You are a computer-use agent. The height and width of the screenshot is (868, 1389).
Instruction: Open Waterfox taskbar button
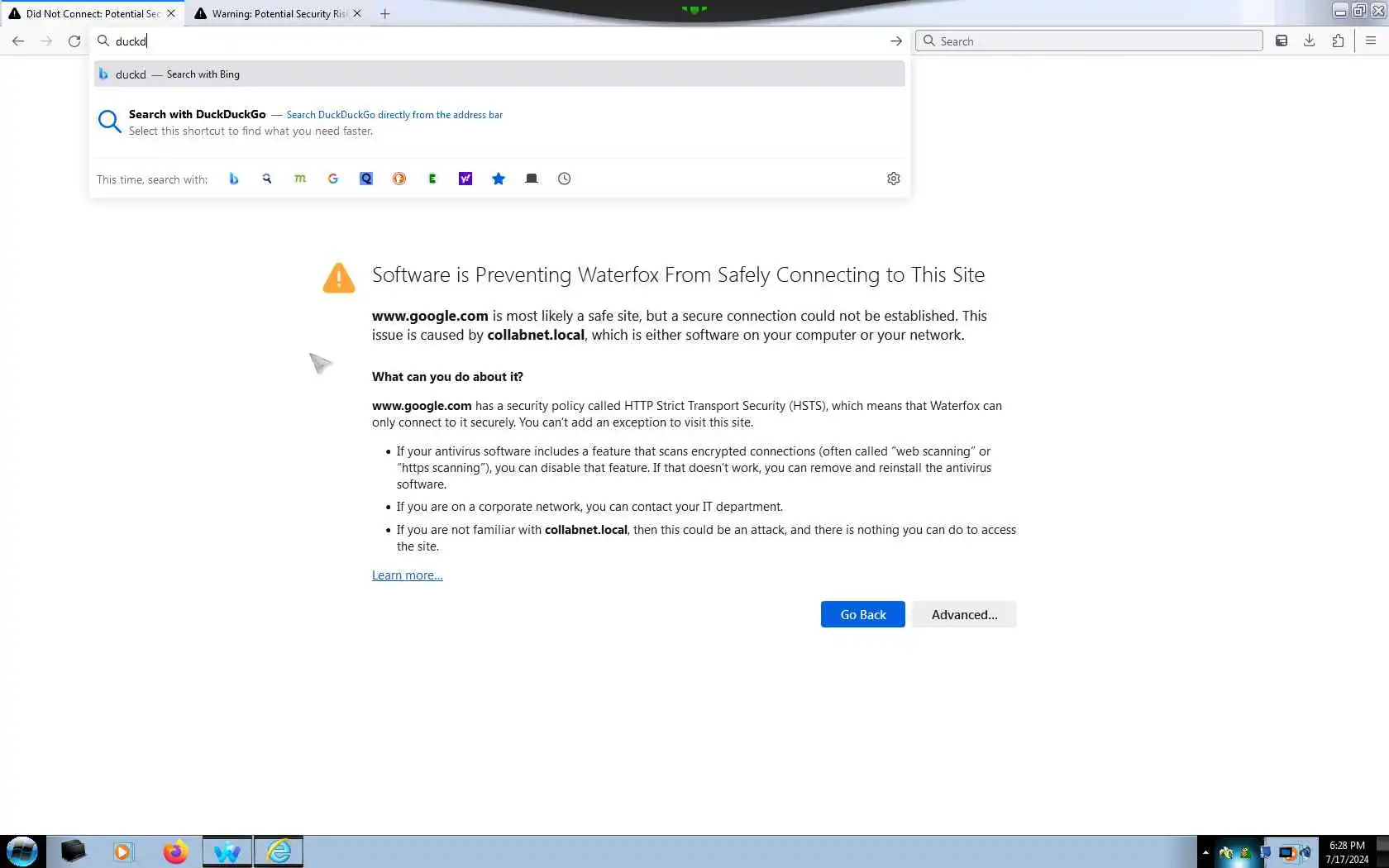click(227, 851)
